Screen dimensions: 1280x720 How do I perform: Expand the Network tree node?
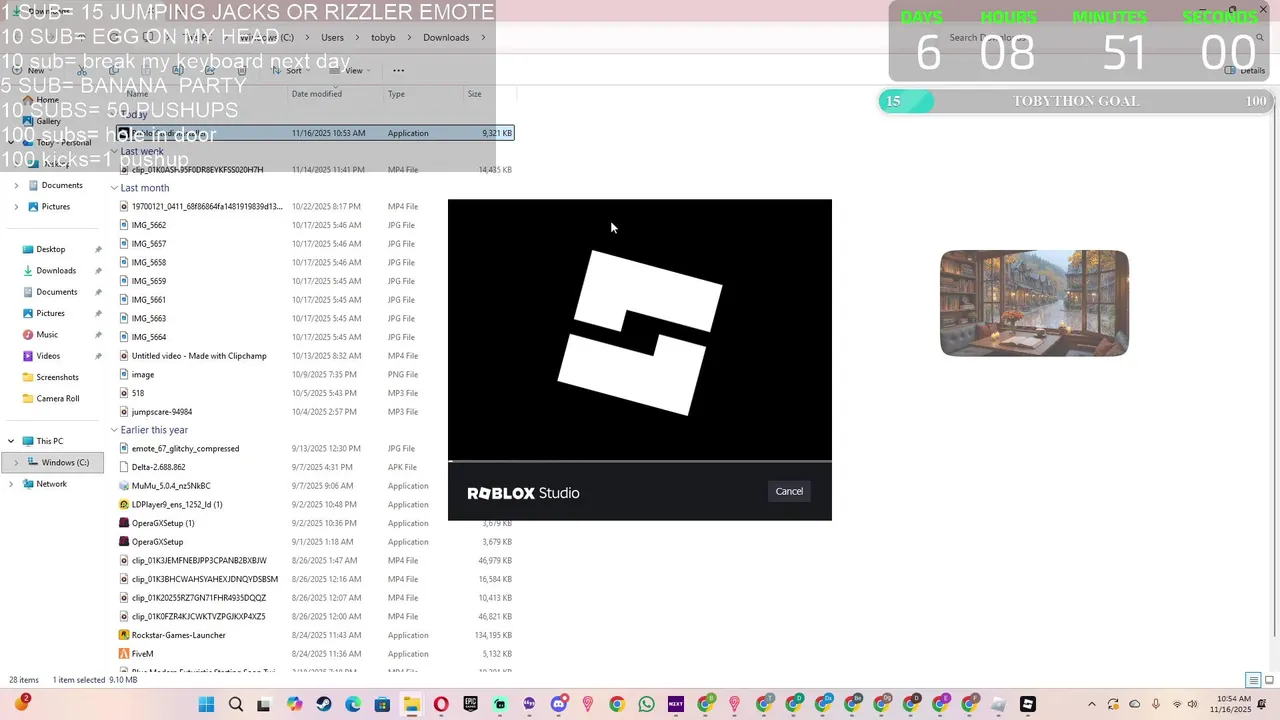click(x=11, y=484)
